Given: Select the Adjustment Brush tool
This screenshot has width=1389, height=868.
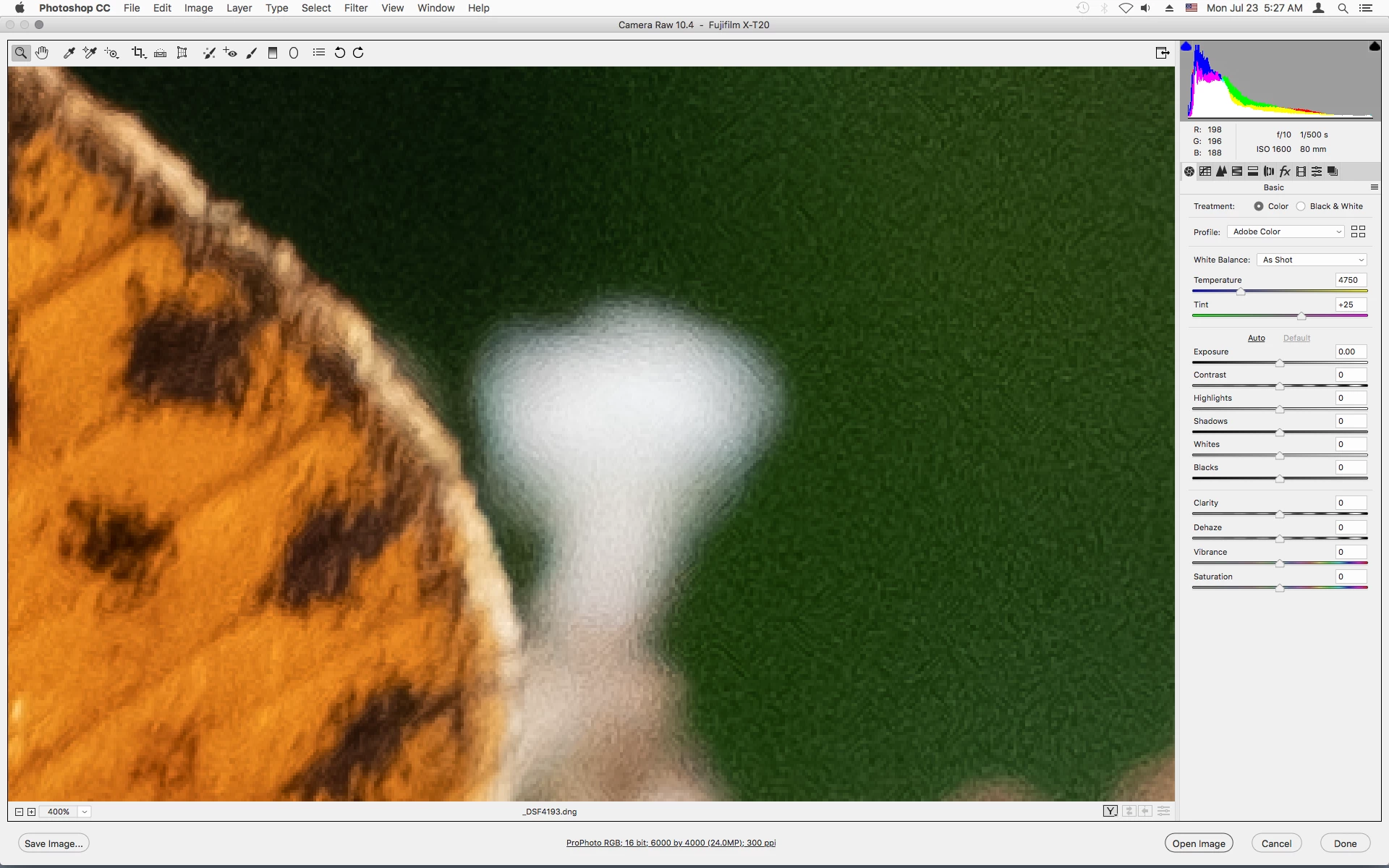Looking at the screenshot, I should 252,53.
